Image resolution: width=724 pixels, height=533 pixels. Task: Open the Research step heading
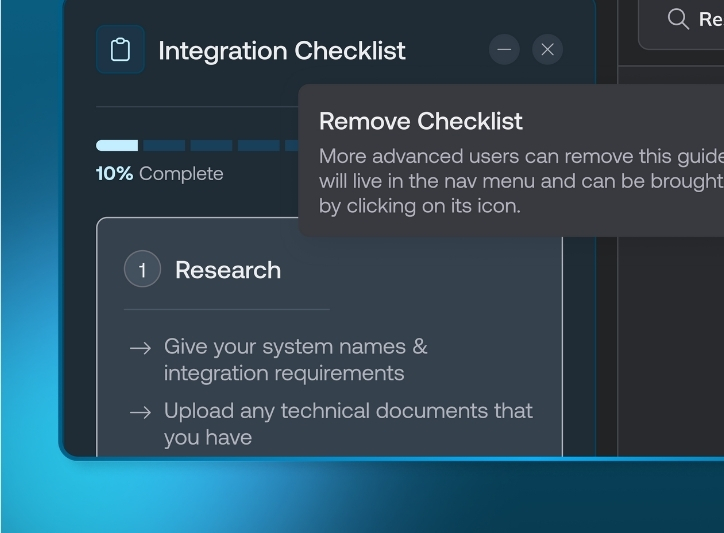tap(228, 270)
